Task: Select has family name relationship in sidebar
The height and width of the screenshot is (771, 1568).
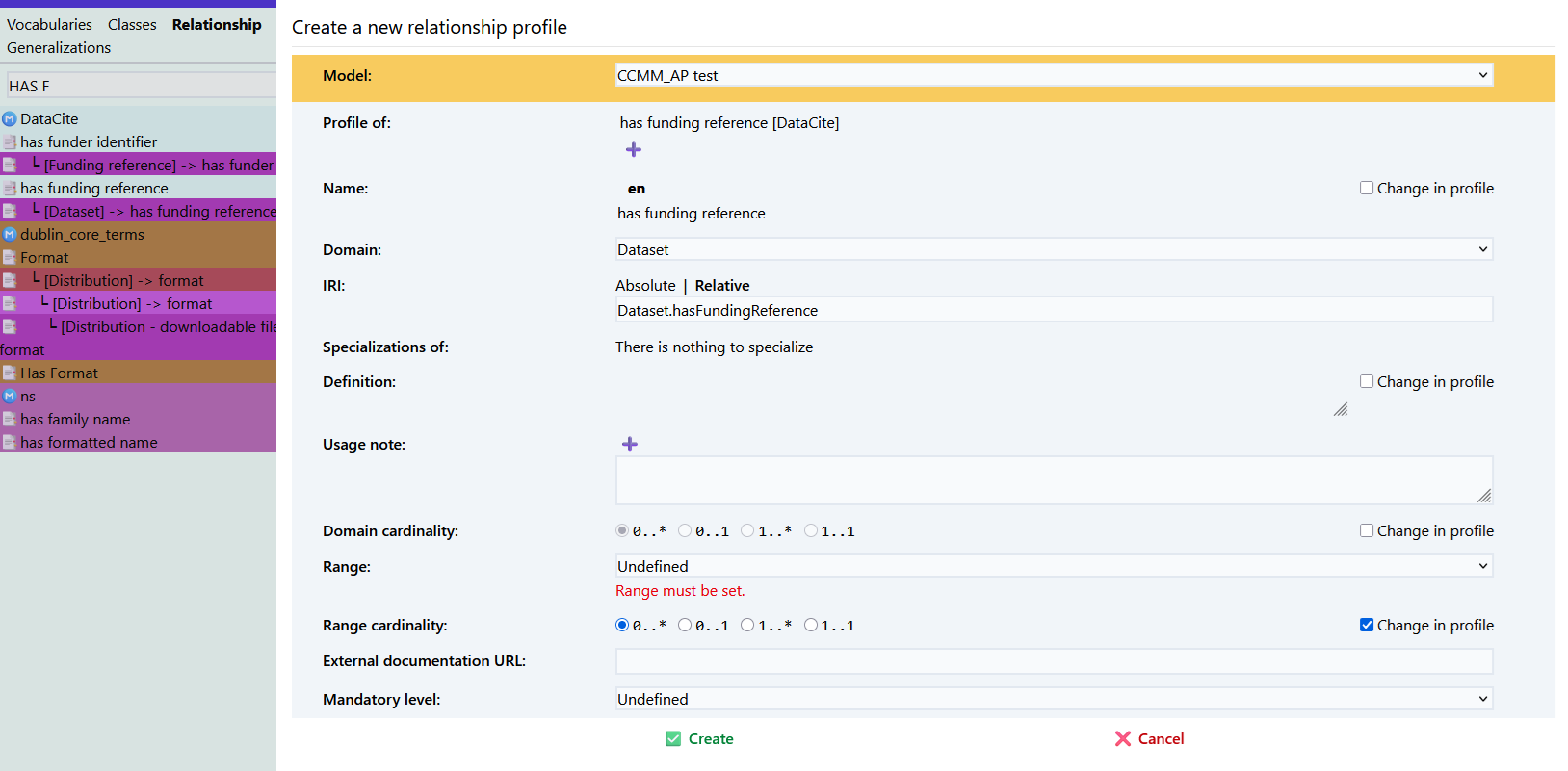Action: pyautogui.click(x=75, y=420)
